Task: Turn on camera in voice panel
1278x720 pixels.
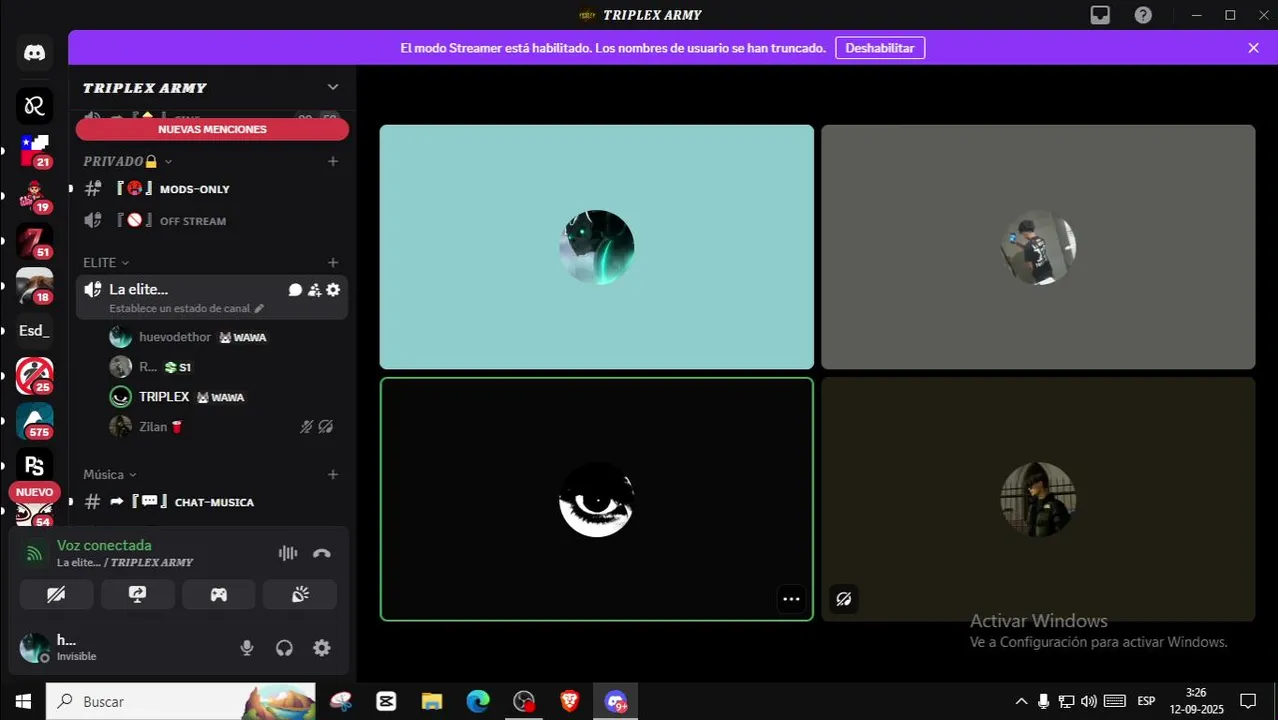Action: pos(56,594)
